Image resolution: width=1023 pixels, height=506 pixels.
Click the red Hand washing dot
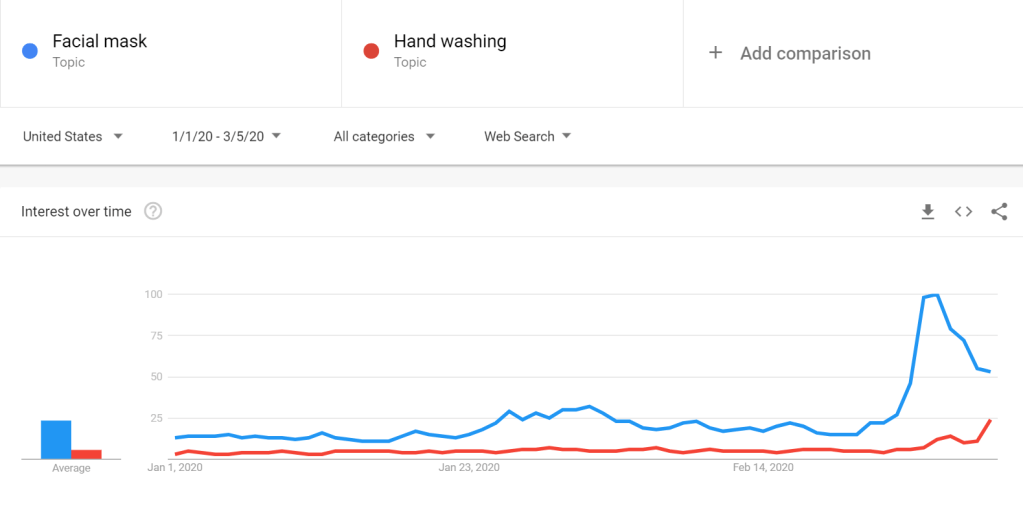371,51
